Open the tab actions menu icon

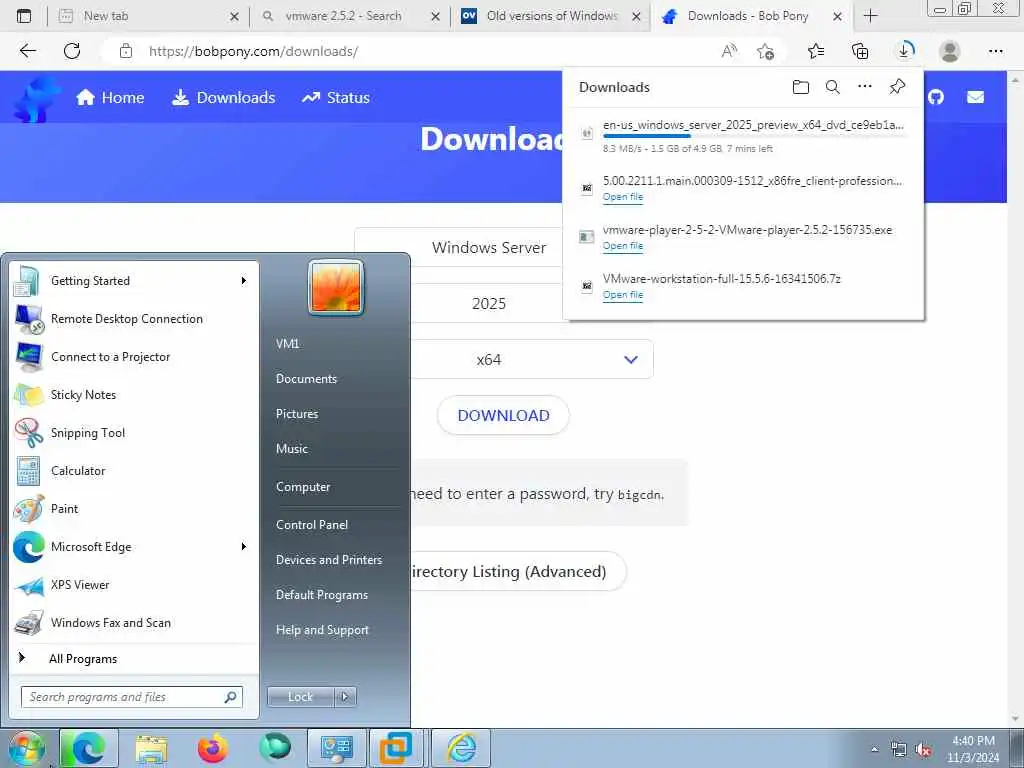(24, 16)
